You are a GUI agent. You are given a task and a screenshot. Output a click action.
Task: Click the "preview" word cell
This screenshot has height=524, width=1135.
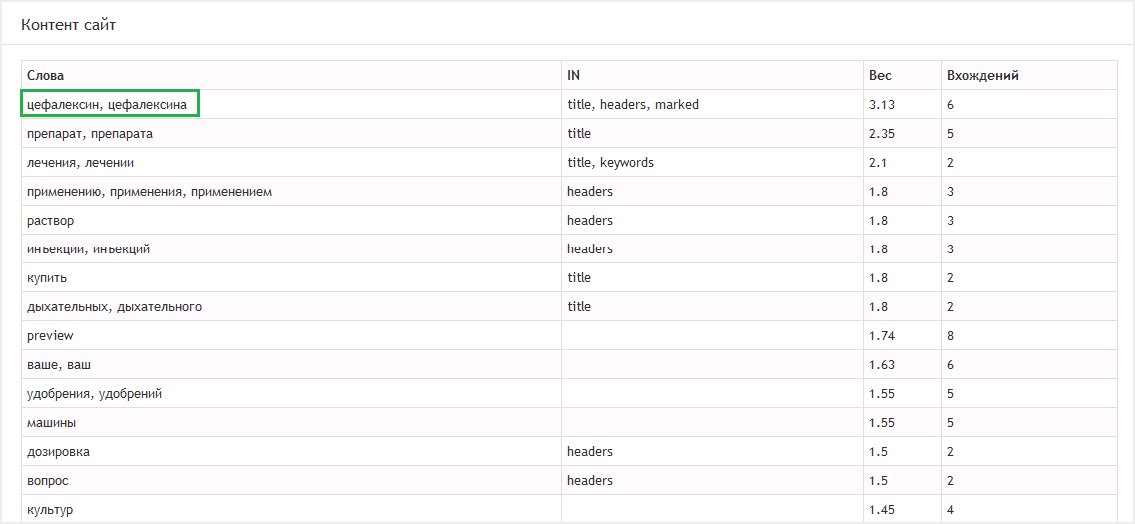[x=50, y=335]
